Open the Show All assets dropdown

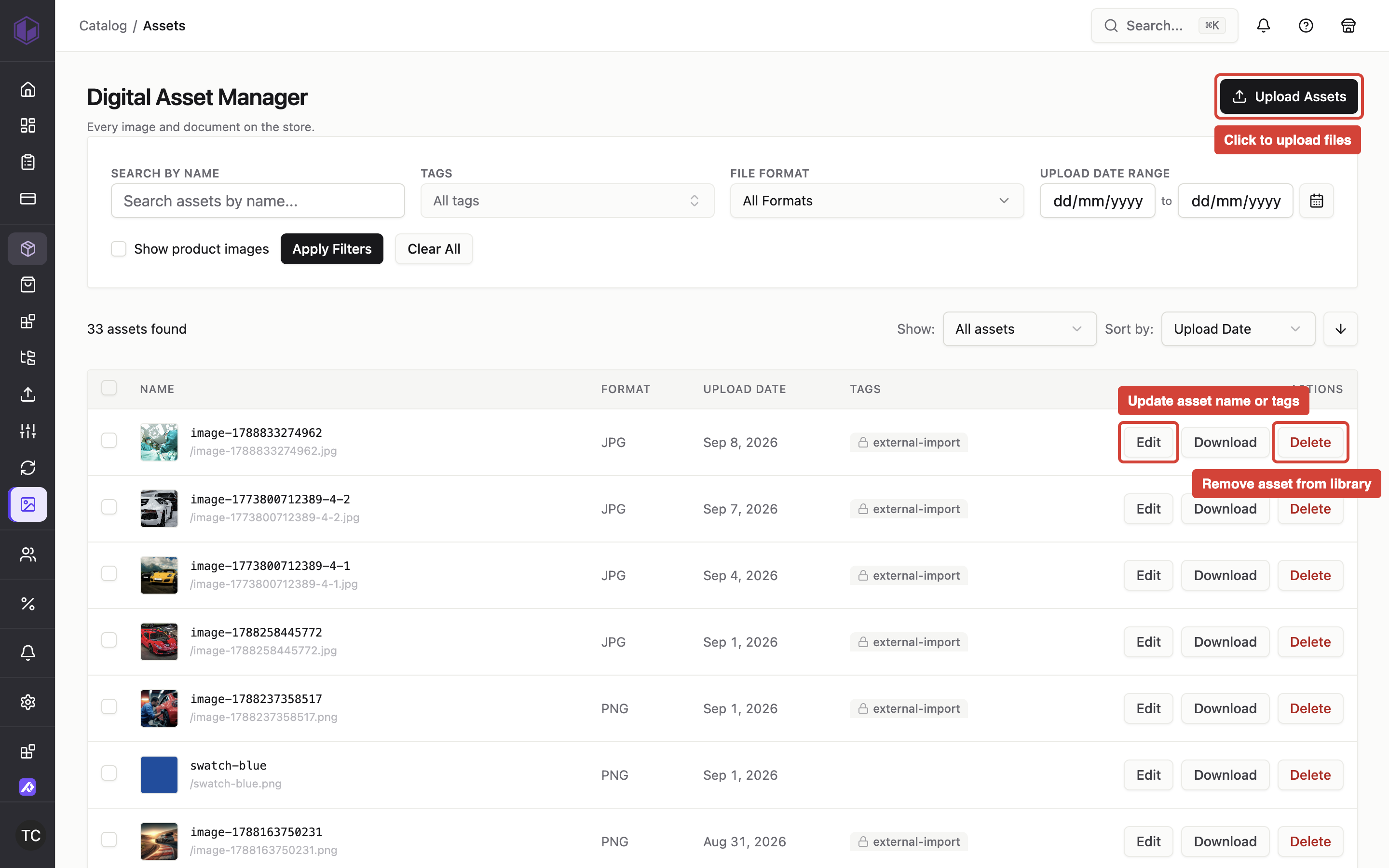coord(1020,329)
